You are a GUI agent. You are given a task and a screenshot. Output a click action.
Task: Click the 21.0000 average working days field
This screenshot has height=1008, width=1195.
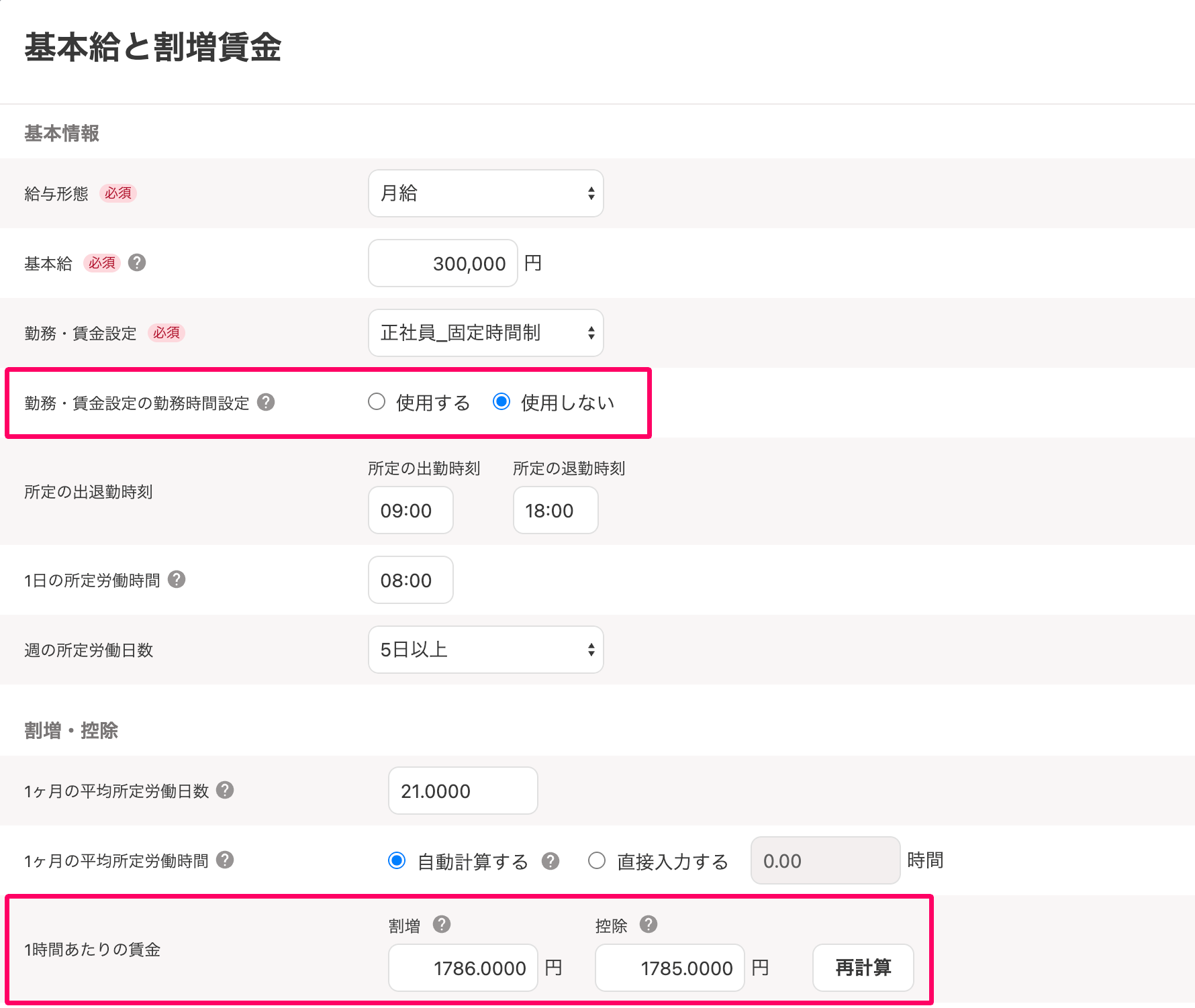pos(463,791)
